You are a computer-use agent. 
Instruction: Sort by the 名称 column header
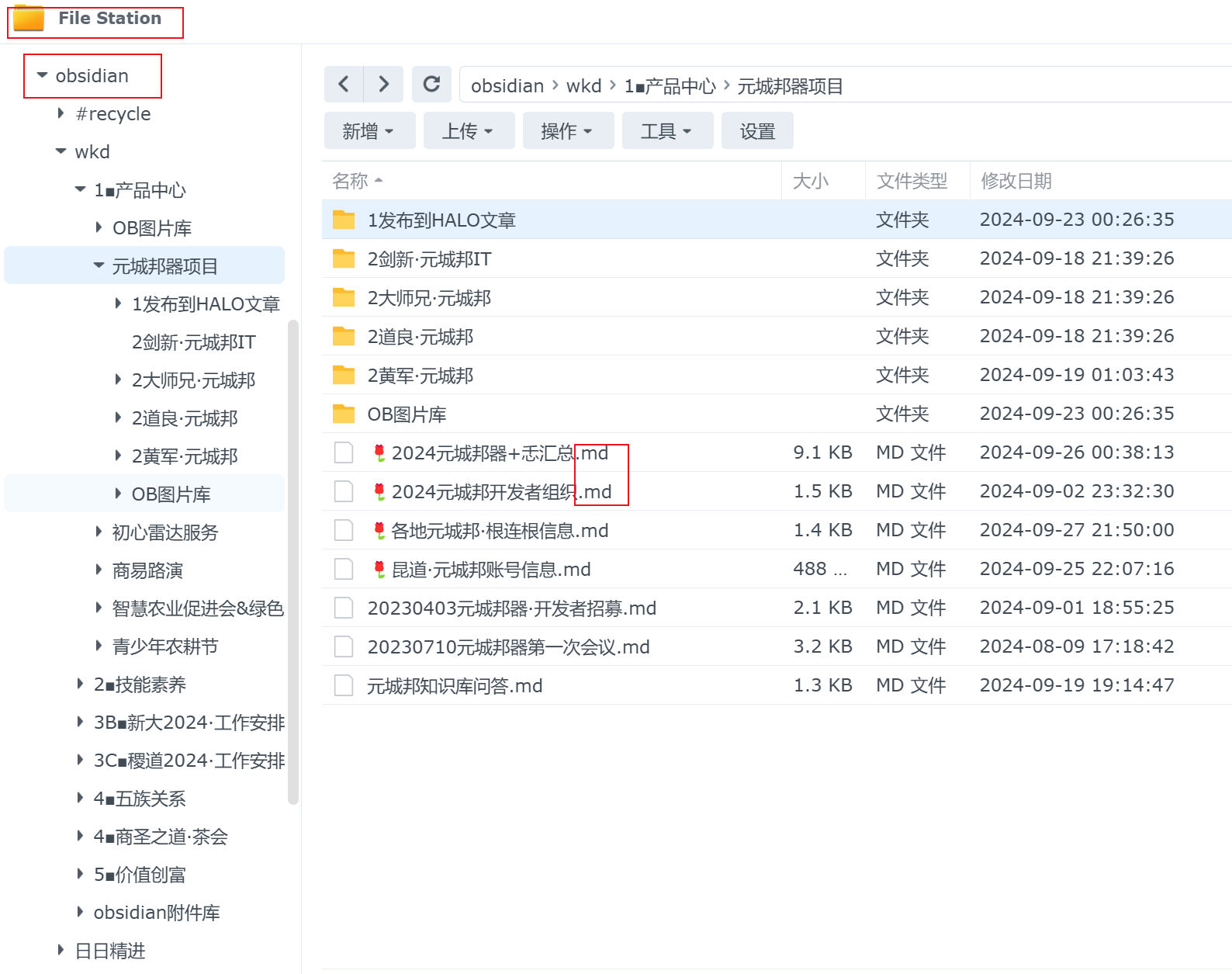click(x=551, y=181)
